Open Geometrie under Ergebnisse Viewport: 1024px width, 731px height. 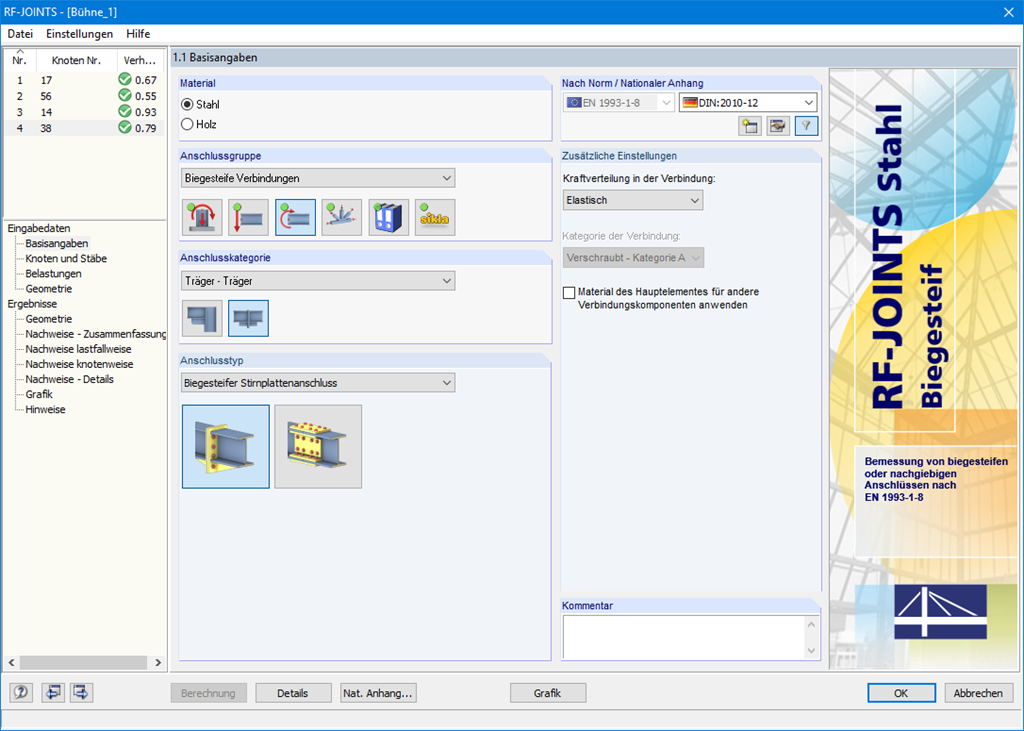(49, 319)
